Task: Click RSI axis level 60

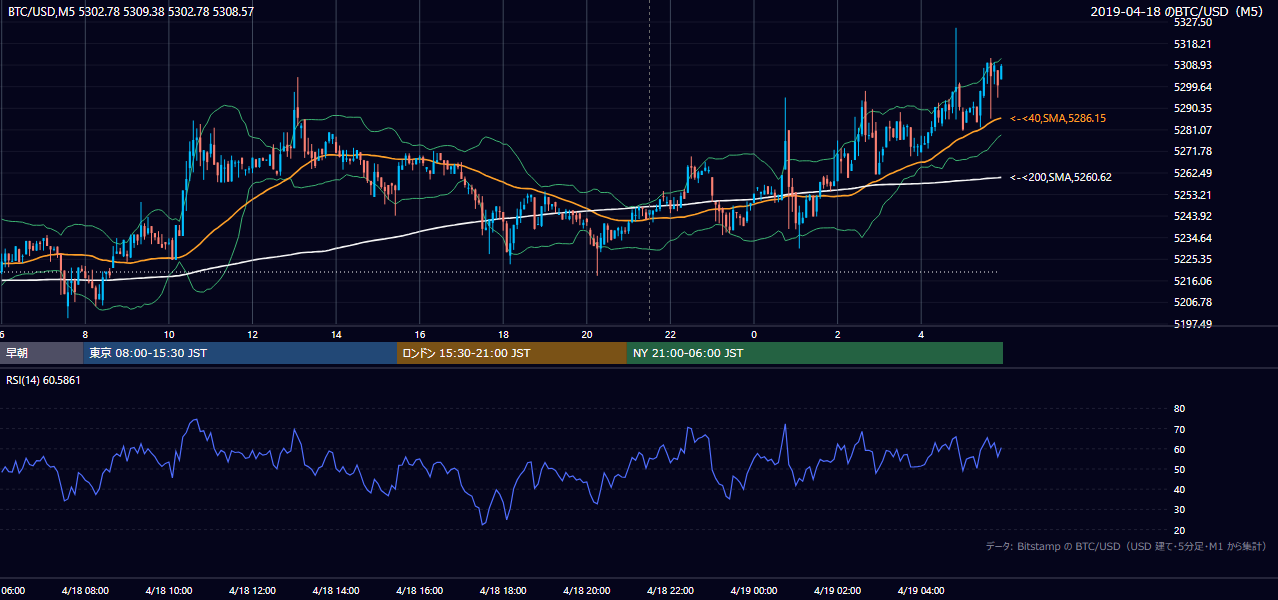Action: pos(1179,449)
